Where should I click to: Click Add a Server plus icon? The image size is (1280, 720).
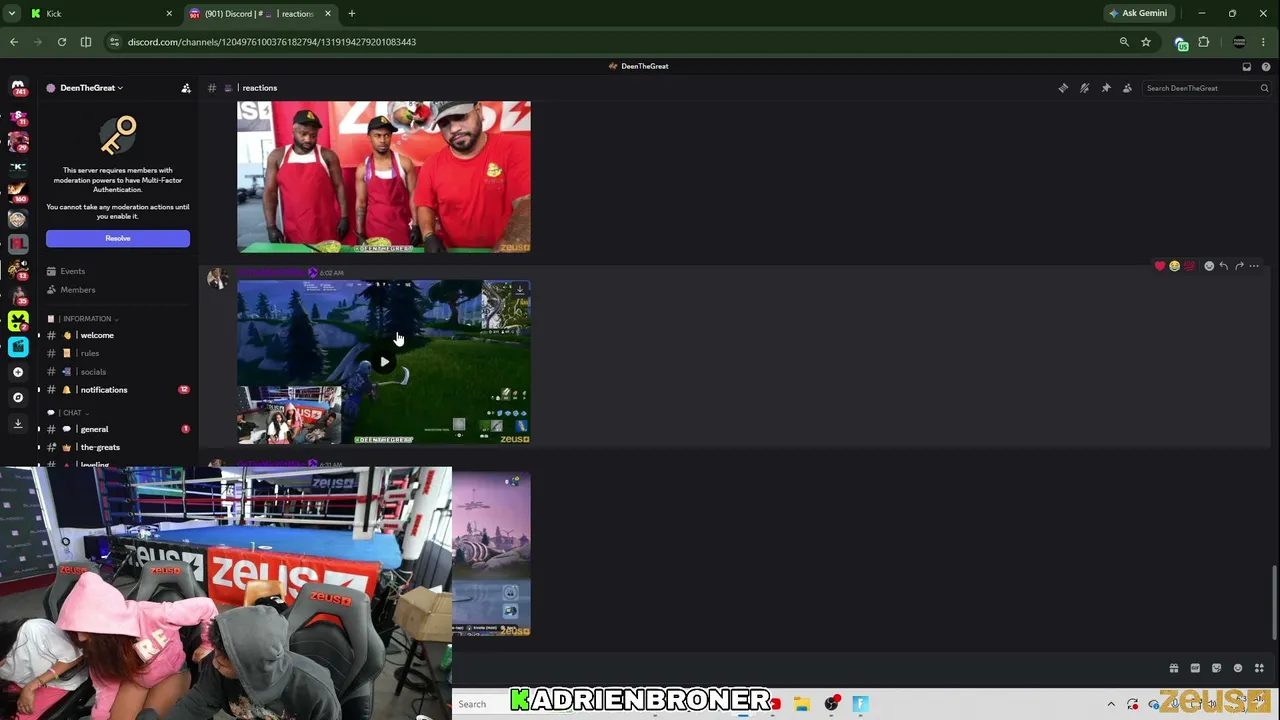click(x=18, y=372)
